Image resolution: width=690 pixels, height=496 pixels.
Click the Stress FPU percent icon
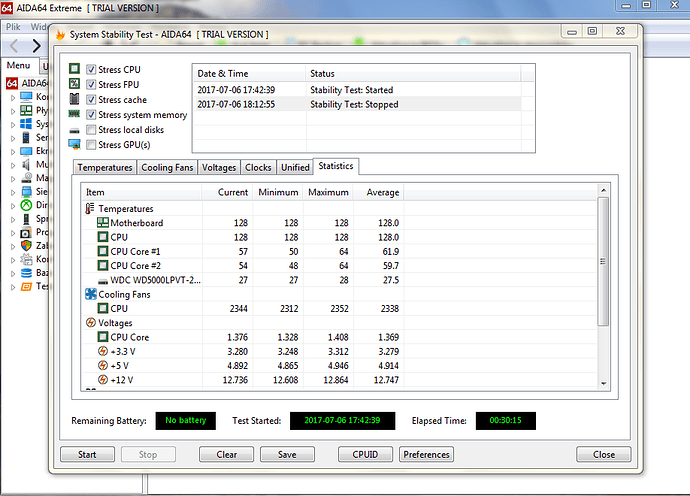(x=74, y=84)
